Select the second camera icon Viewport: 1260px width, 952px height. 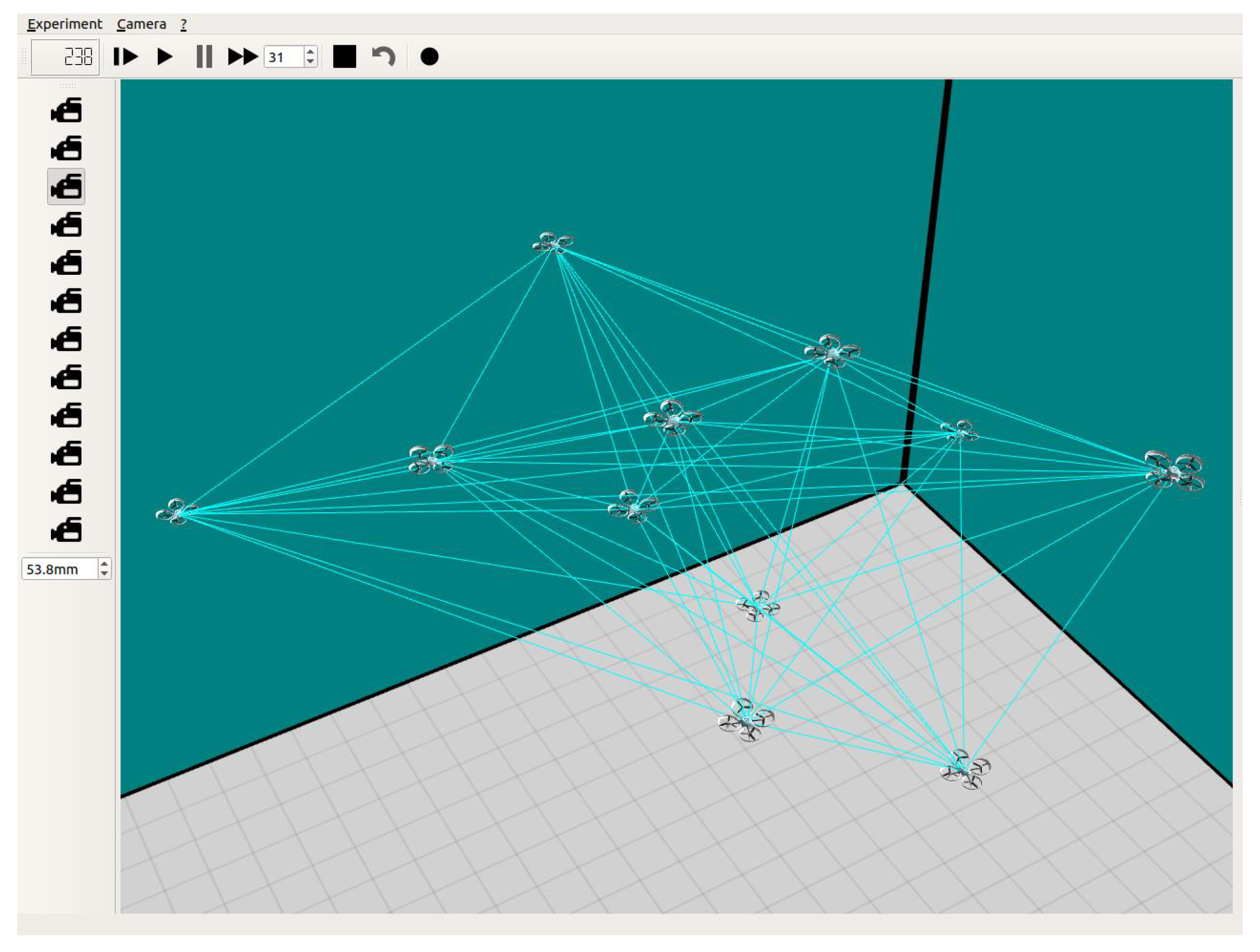67,149
